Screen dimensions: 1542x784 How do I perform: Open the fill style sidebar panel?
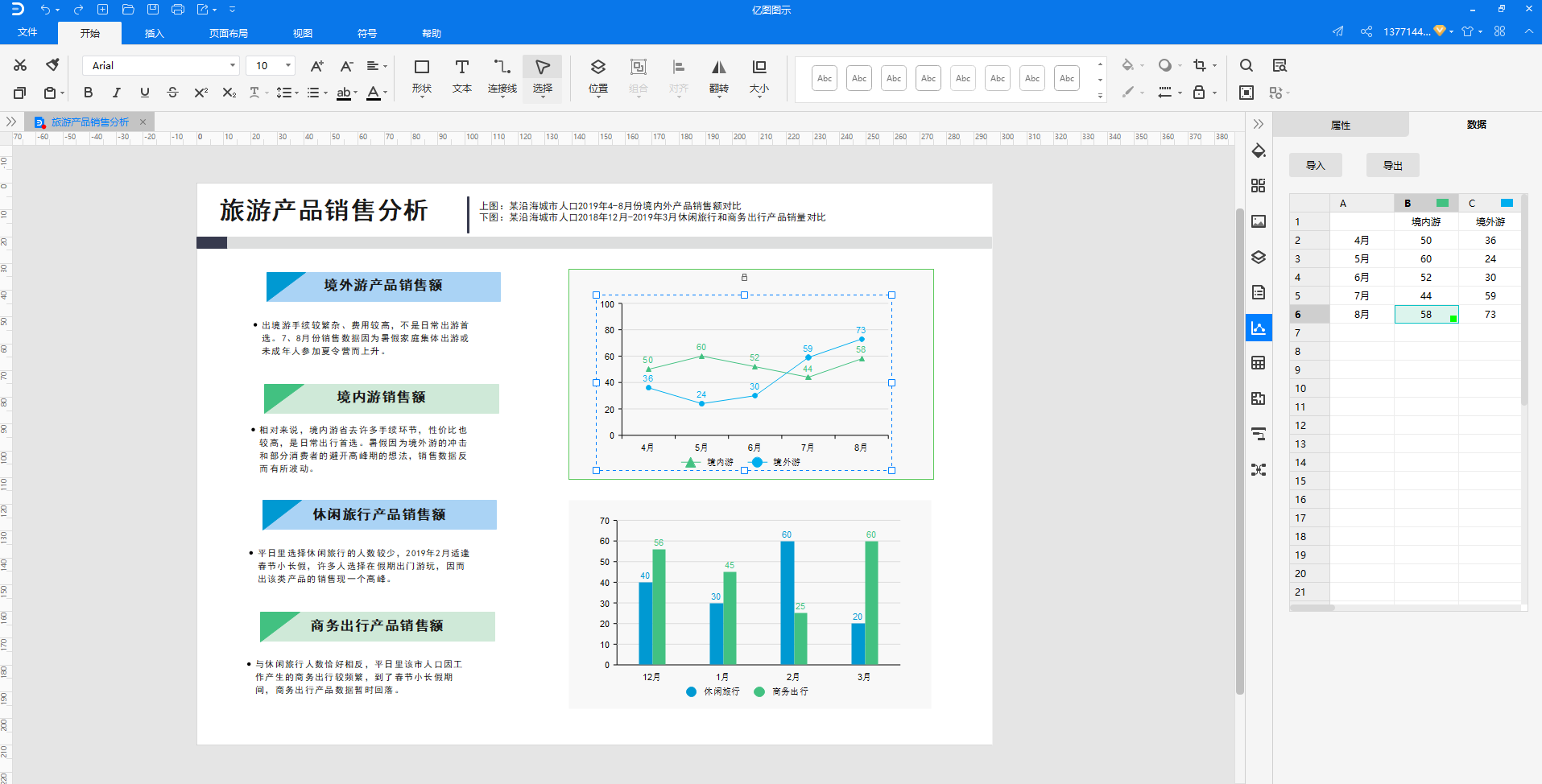coord(1259,151)
